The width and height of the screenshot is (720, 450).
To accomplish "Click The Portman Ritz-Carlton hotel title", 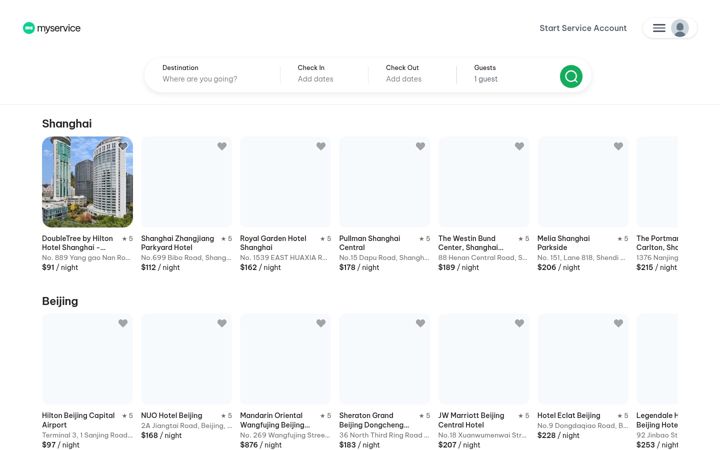I will [657, 243].
